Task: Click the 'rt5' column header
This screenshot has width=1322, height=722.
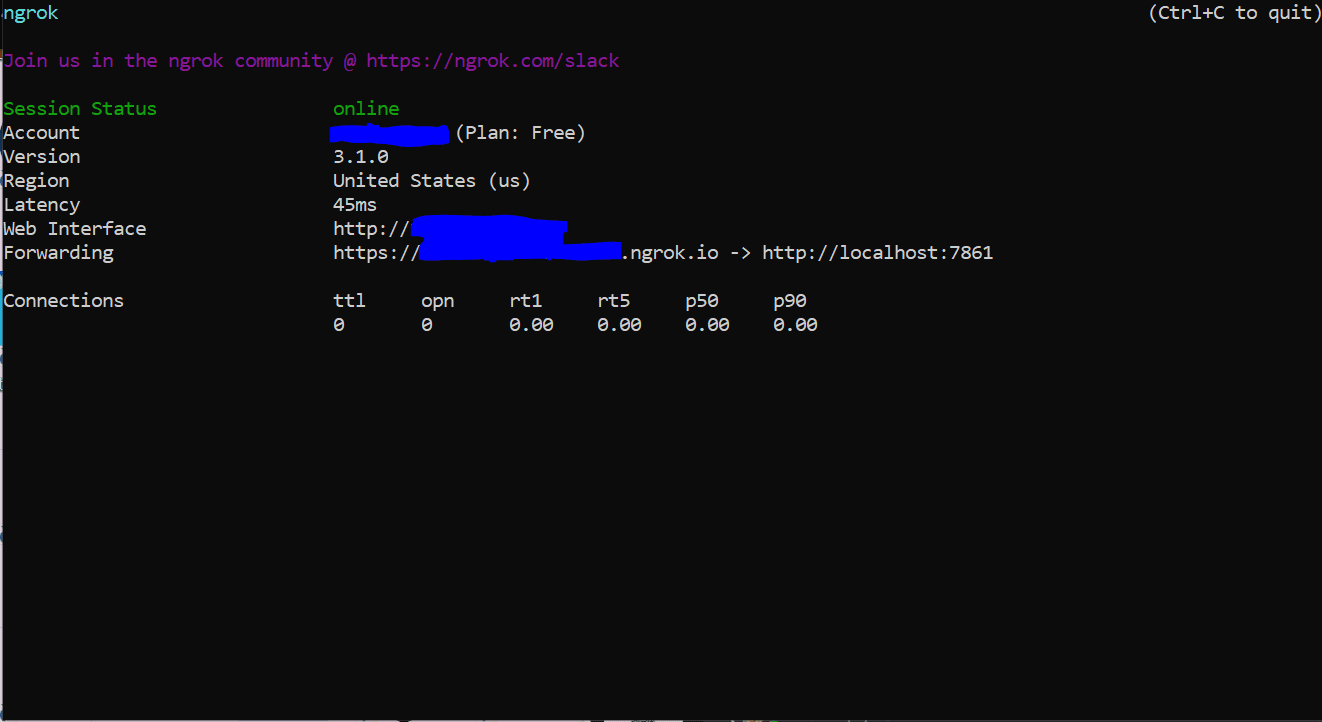Action: (613, 301)
